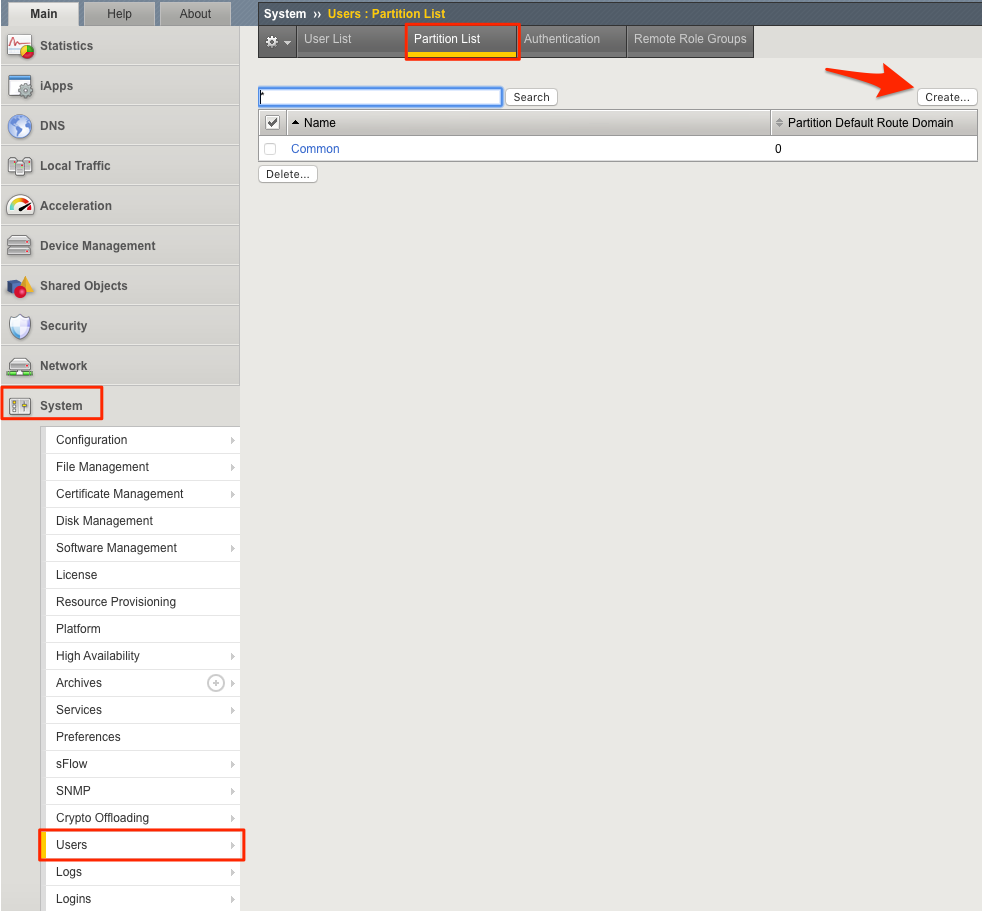Open the User List tab
982x911 pixels.
pyautogui.click(x=328, y=39)
